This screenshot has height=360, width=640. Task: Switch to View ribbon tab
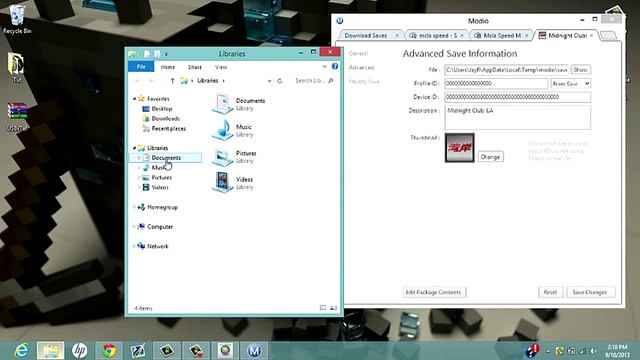click(221, 67)
